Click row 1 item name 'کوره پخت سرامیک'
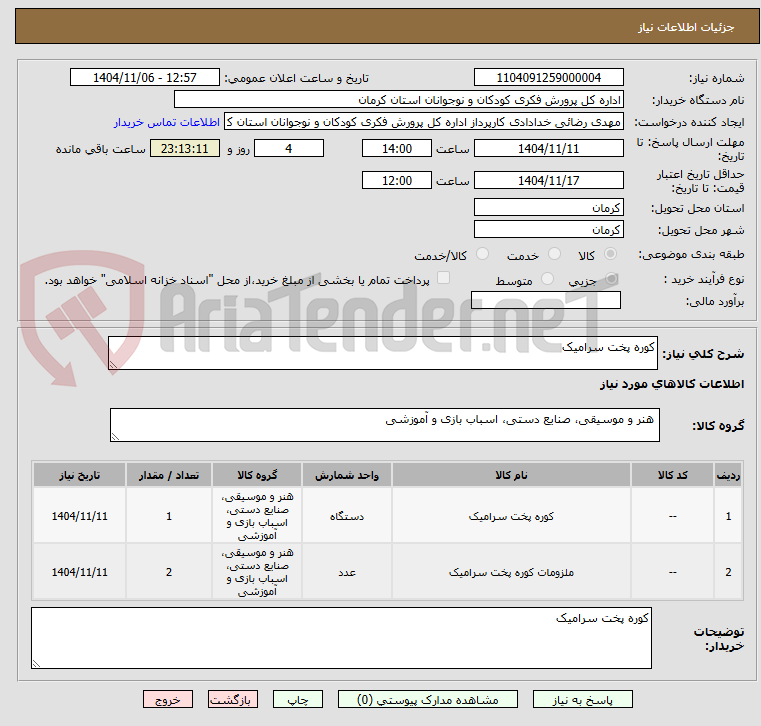The width and height of the screenshot is (761, 726). click(x=511, y=516)
